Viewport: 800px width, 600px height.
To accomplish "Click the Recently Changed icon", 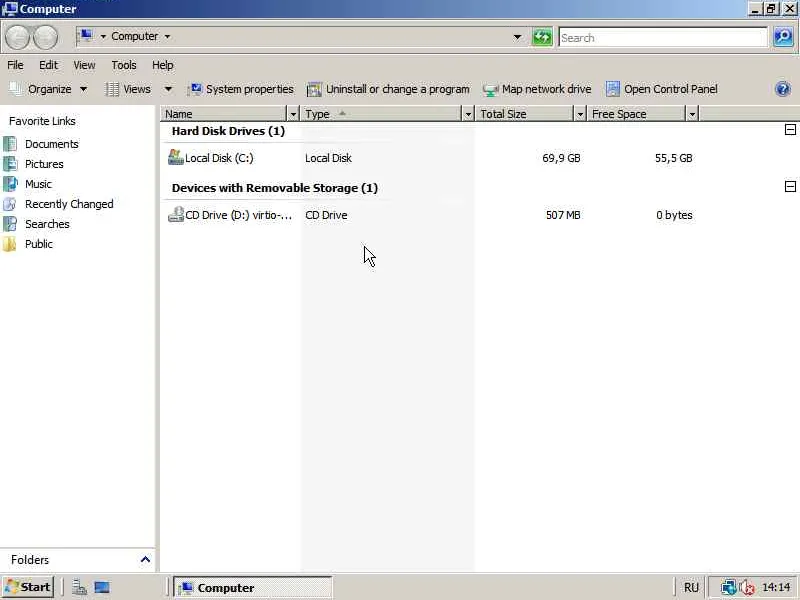I will tap(10, 204).
